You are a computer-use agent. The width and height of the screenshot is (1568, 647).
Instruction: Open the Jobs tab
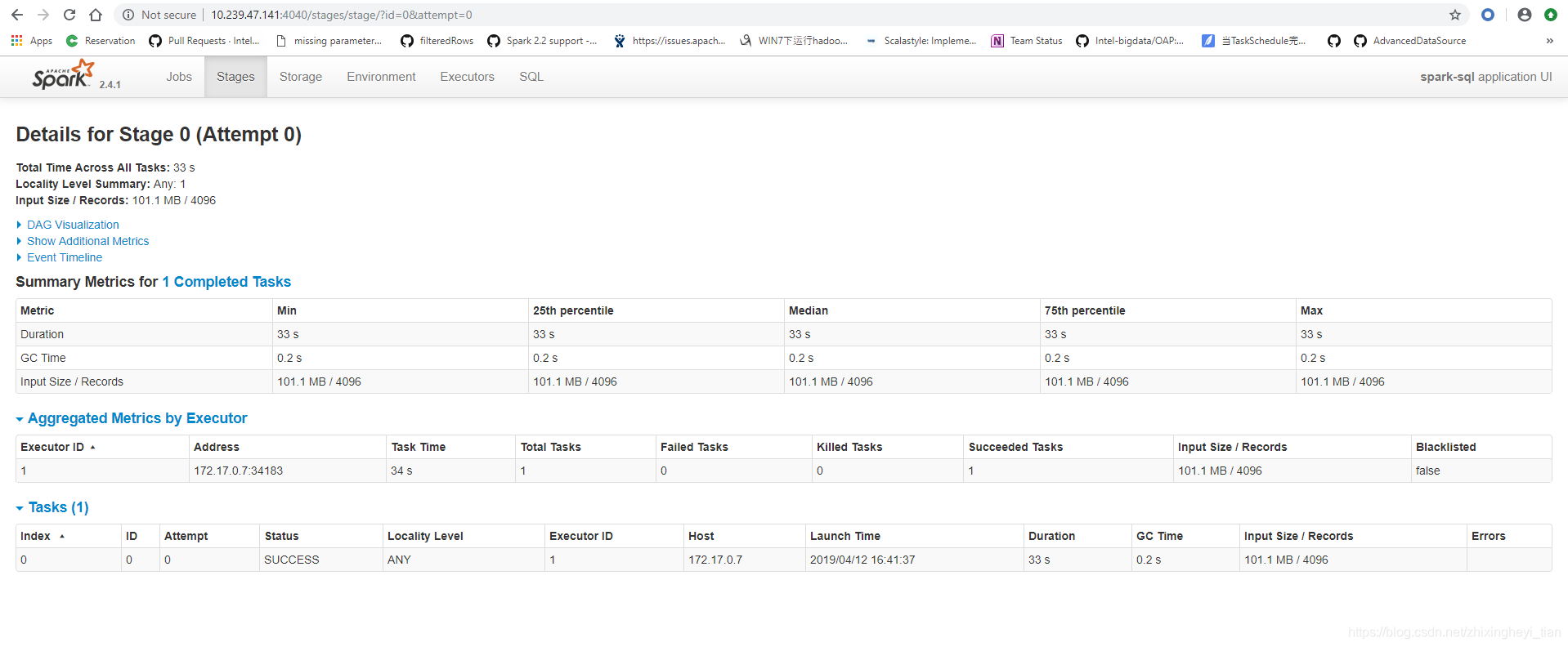(x=179, y=77)
